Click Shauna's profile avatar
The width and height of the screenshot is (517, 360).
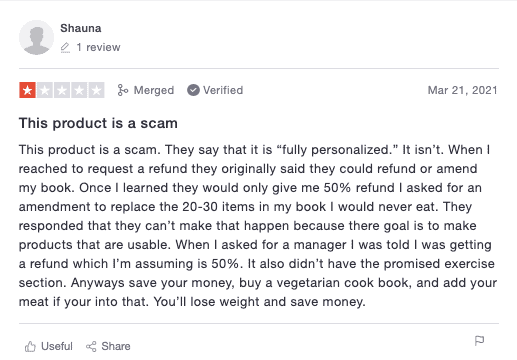coord(36,37)
